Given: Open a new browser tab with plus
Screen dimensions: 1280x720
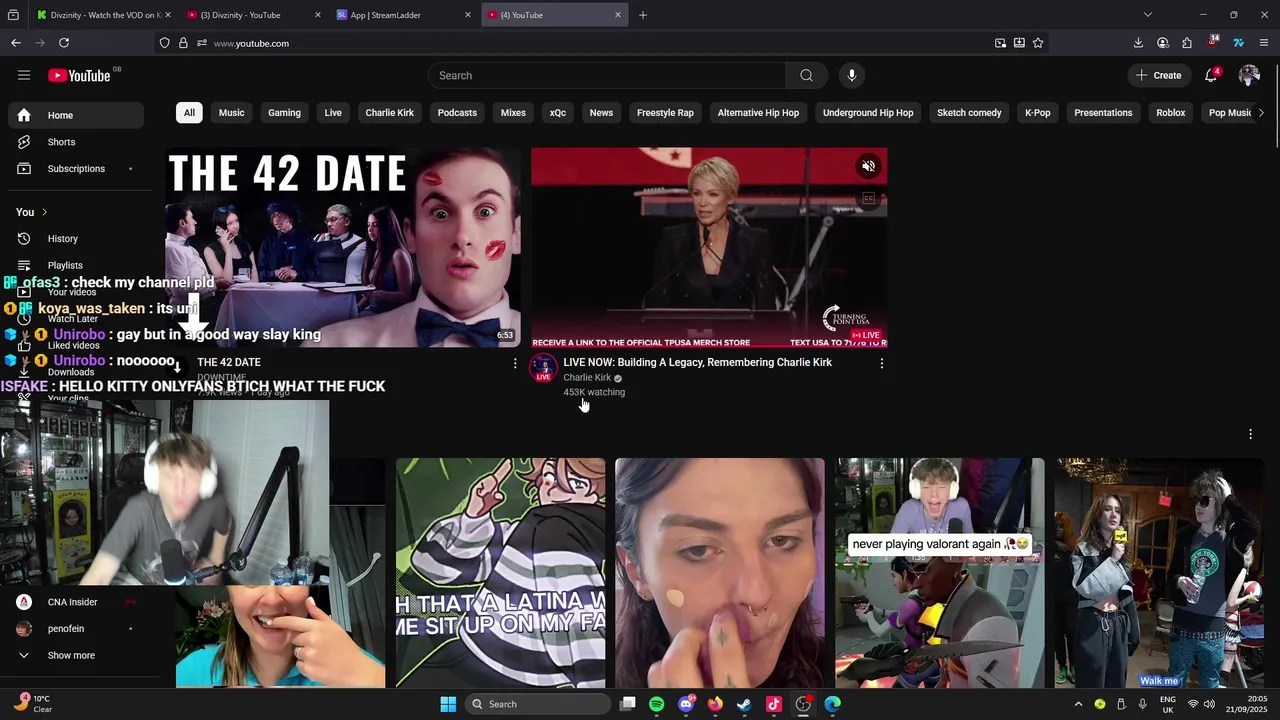Looking at the screenshot, I should click(643, 15).
